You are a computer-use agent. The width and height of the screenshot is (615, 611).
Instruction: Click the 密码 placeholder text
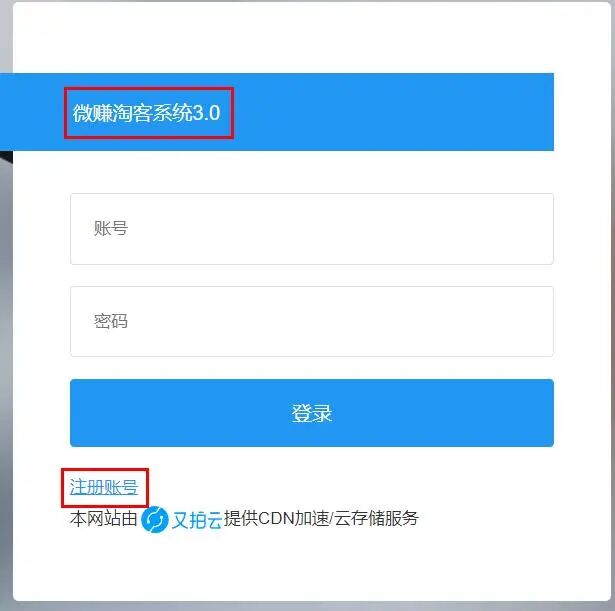(111, 321)
